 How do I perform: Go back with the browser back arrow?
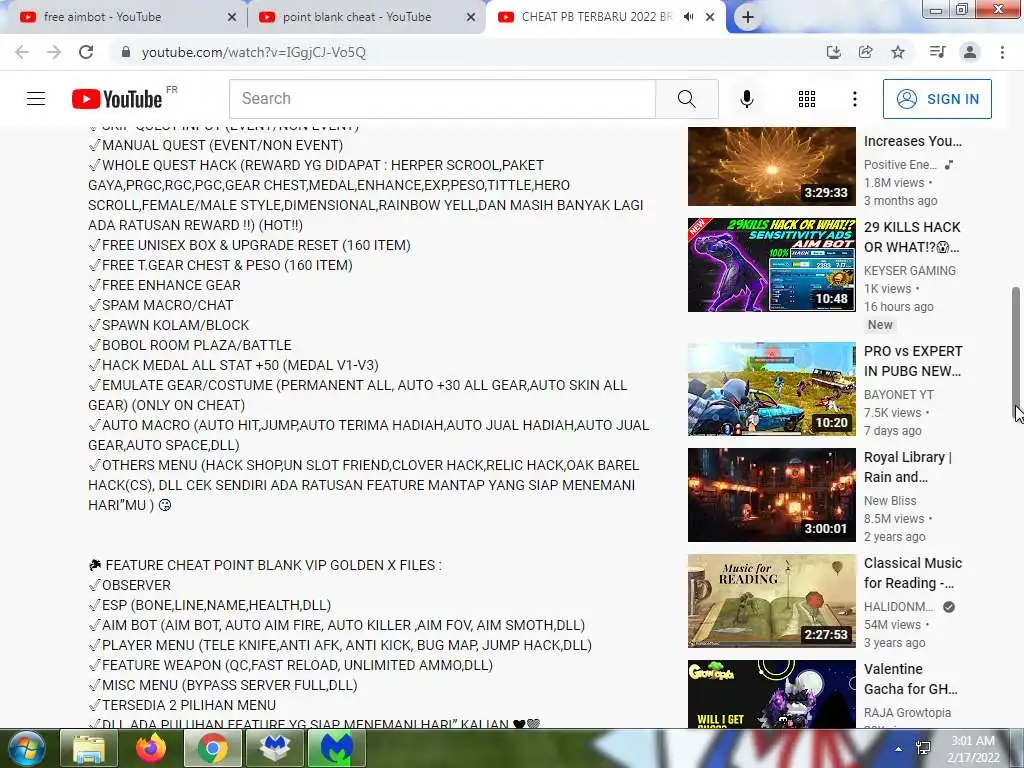(22, 52)
